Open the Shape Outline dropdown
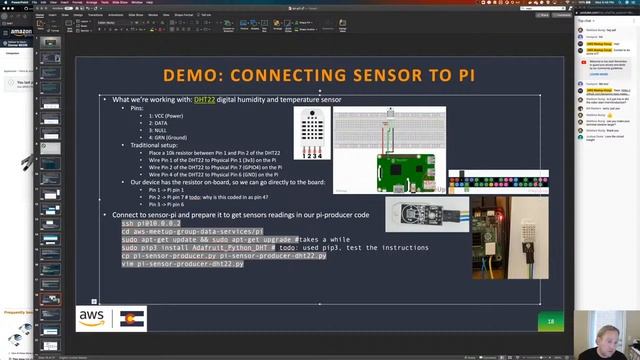The height and width of the screenshot is (360, 640). click(x=306, y=29)
